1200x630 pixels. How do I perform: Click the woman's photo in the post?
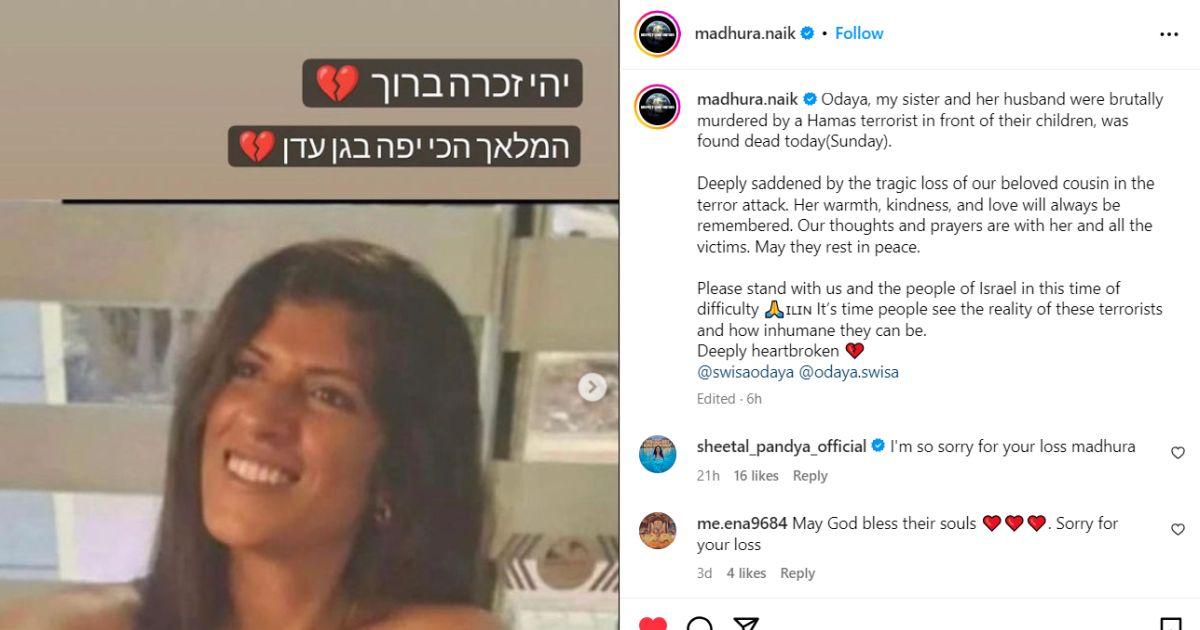point(309,415)
